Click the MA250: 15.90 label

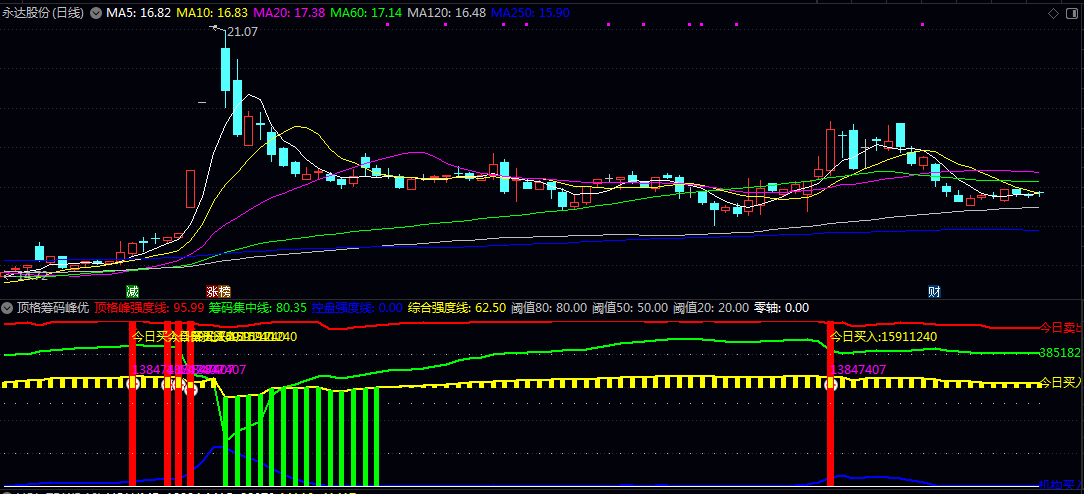pyautogui.click(x=530, y=12)
